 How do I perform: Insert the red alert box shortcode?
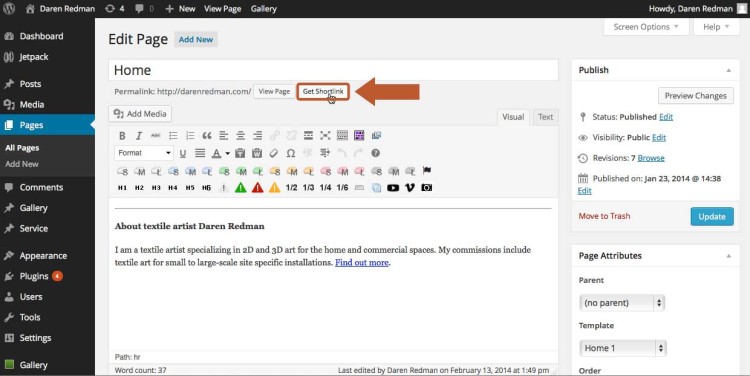[x=257, y=188]
